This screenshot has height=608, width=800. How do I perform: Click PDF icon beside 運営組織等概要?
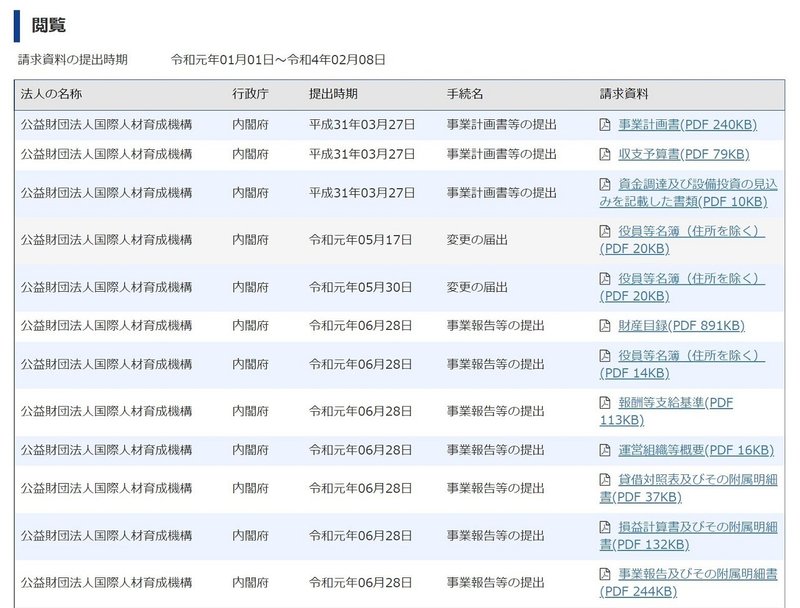click(605, 450)
